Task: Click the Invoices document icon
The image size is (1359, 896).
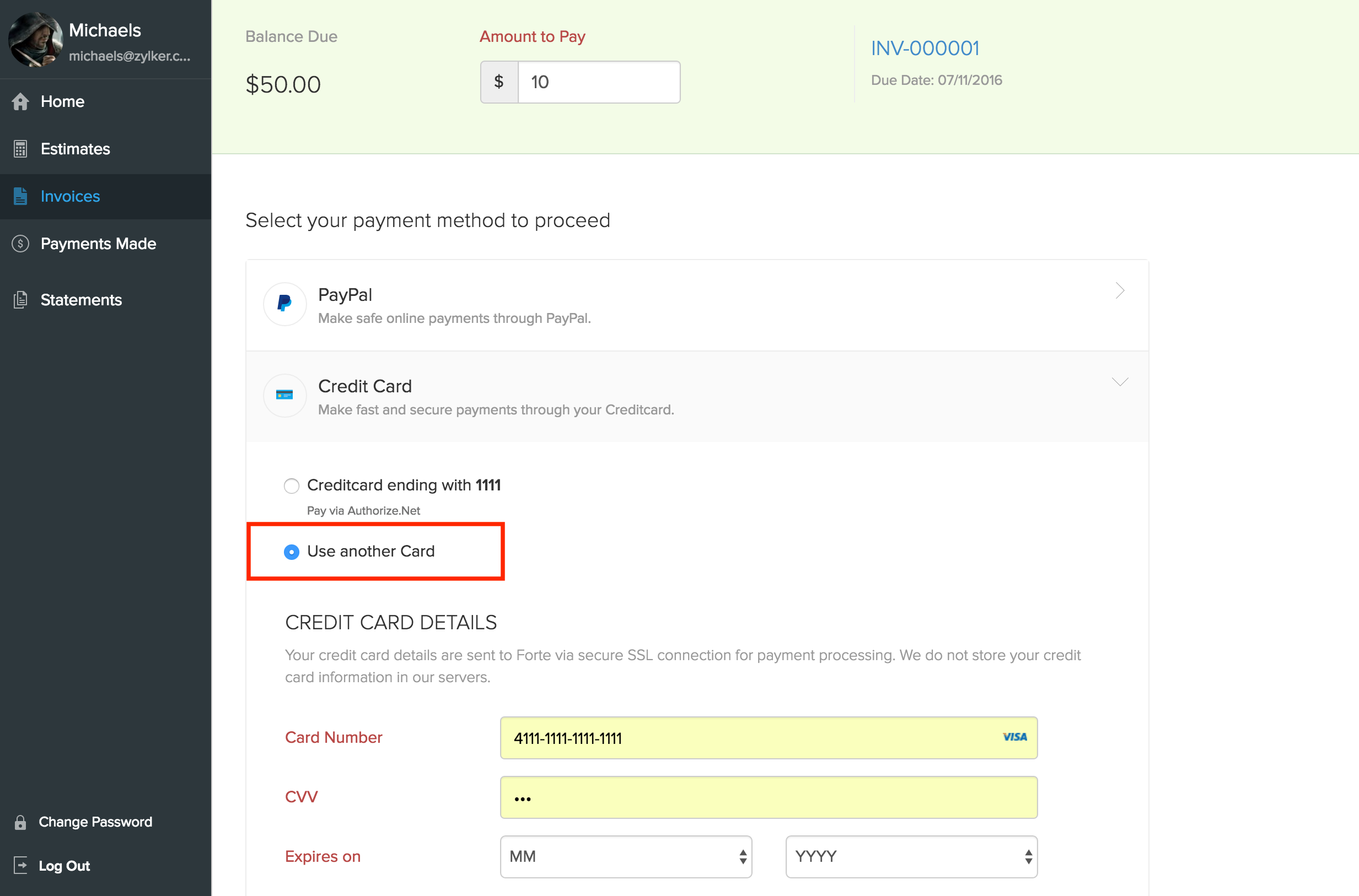Action: coord(20,197)
